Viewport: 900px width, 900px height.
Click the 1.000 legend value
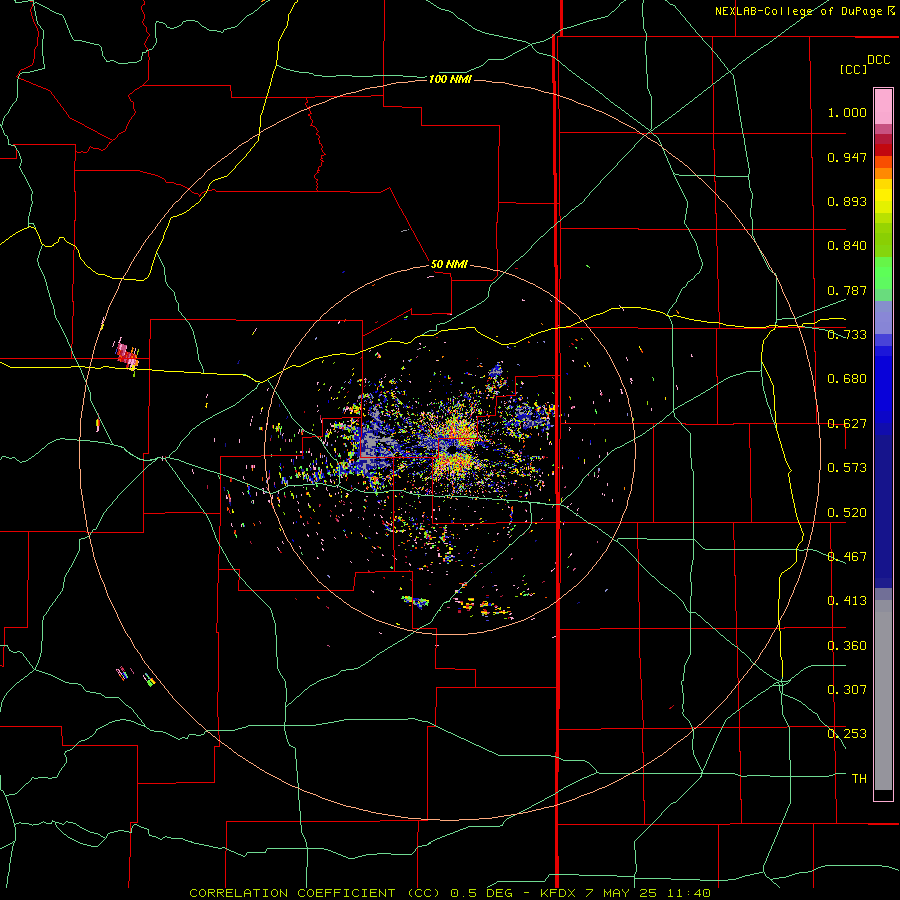(x=847, y=112)
